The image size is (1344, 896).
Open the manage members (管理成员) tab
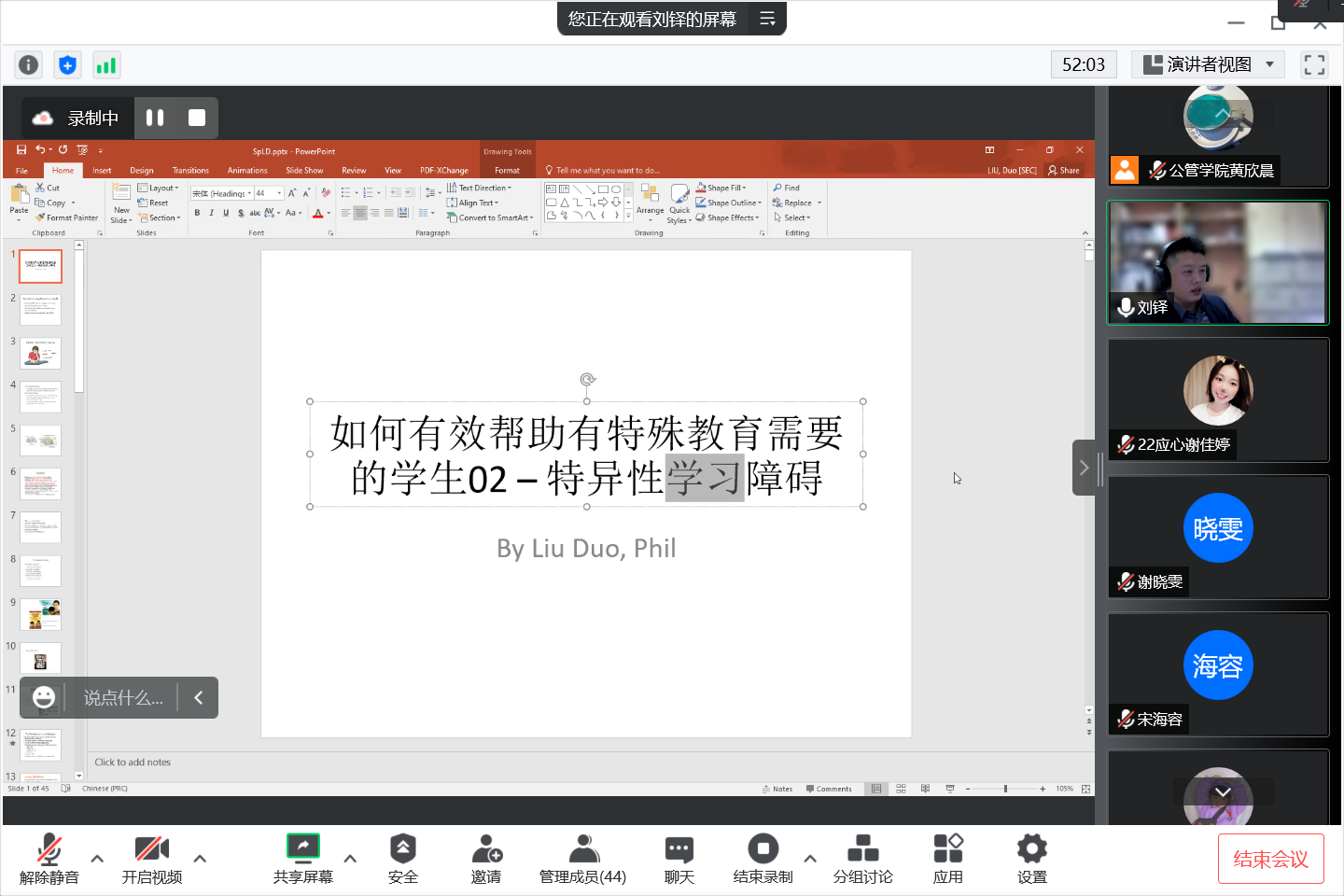pyautogui.click(x=582, y=859)
